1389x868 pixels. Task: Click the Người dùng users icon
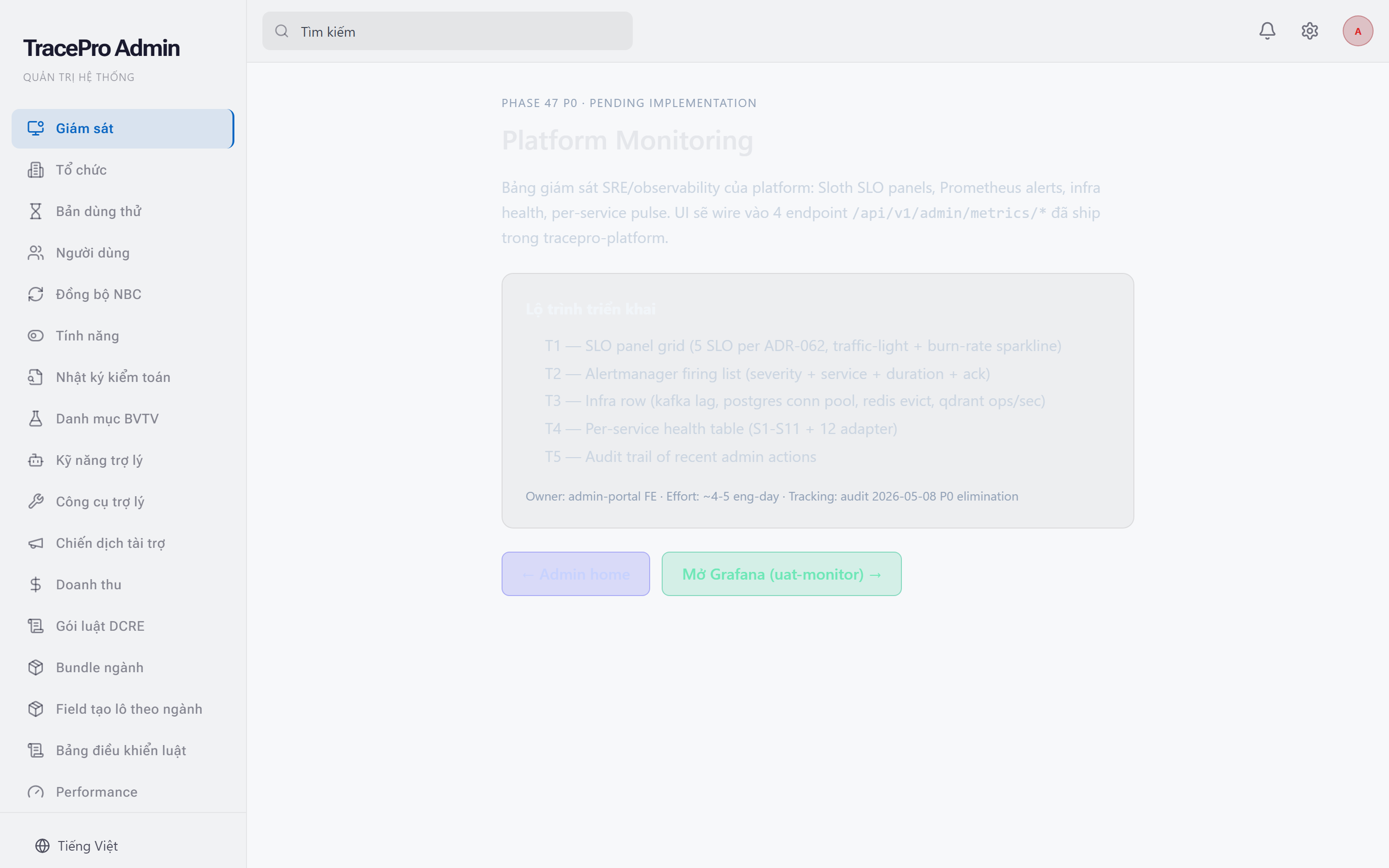[x=36, y=253]
